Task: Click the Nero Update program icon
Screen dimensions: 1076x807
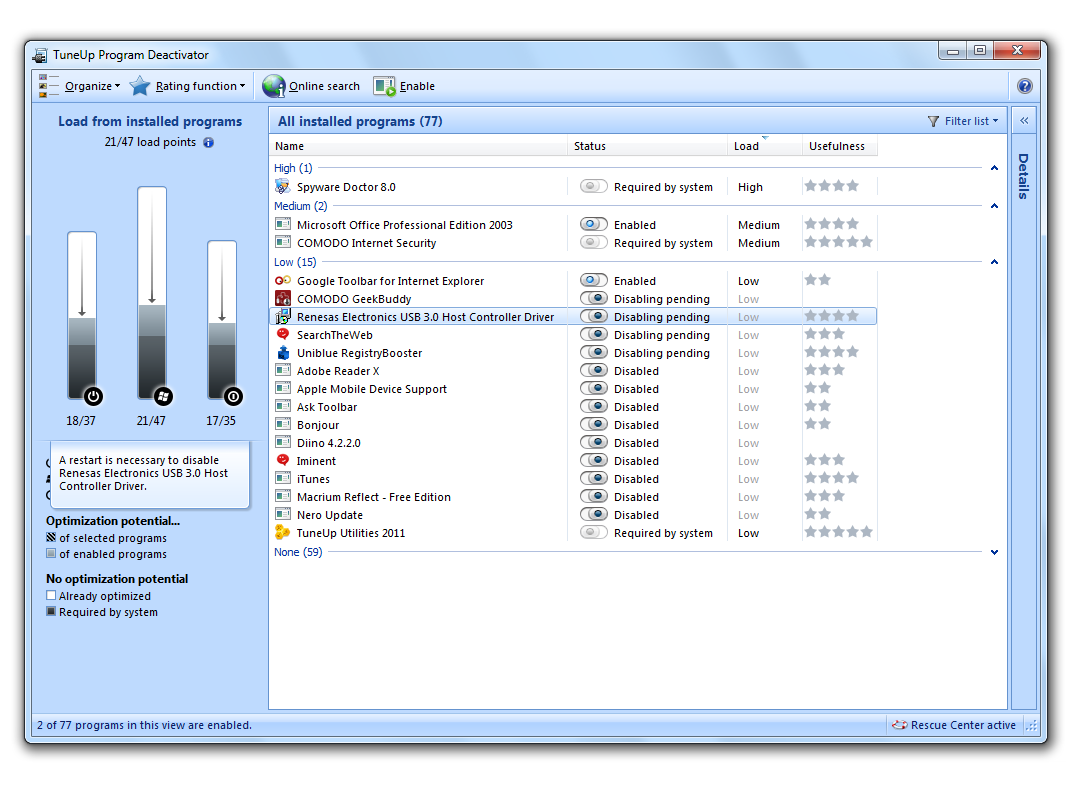Action: pos(282,515)
